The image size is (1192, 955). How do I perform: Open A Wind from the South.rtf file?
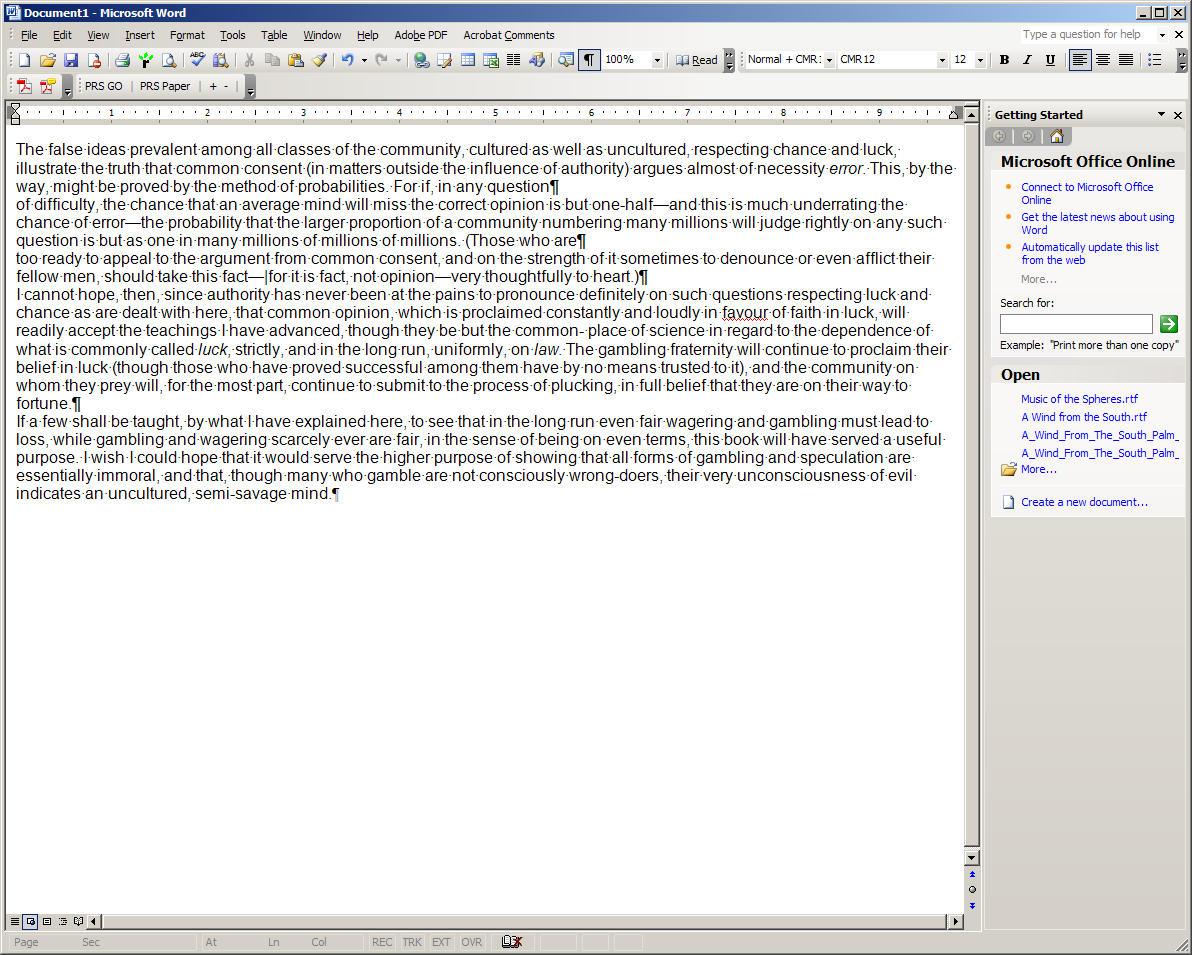pyautogui.click(x=1083, y=417)
